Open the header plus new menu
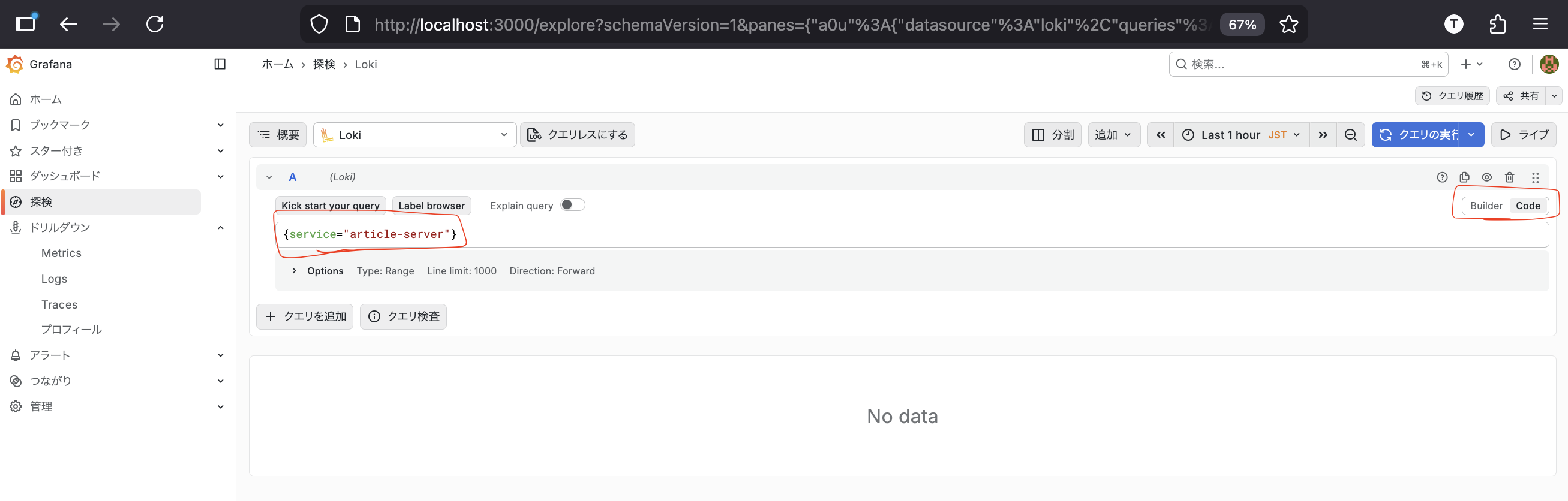Screen dimensions: 1568x501 tap(1471, 64)
